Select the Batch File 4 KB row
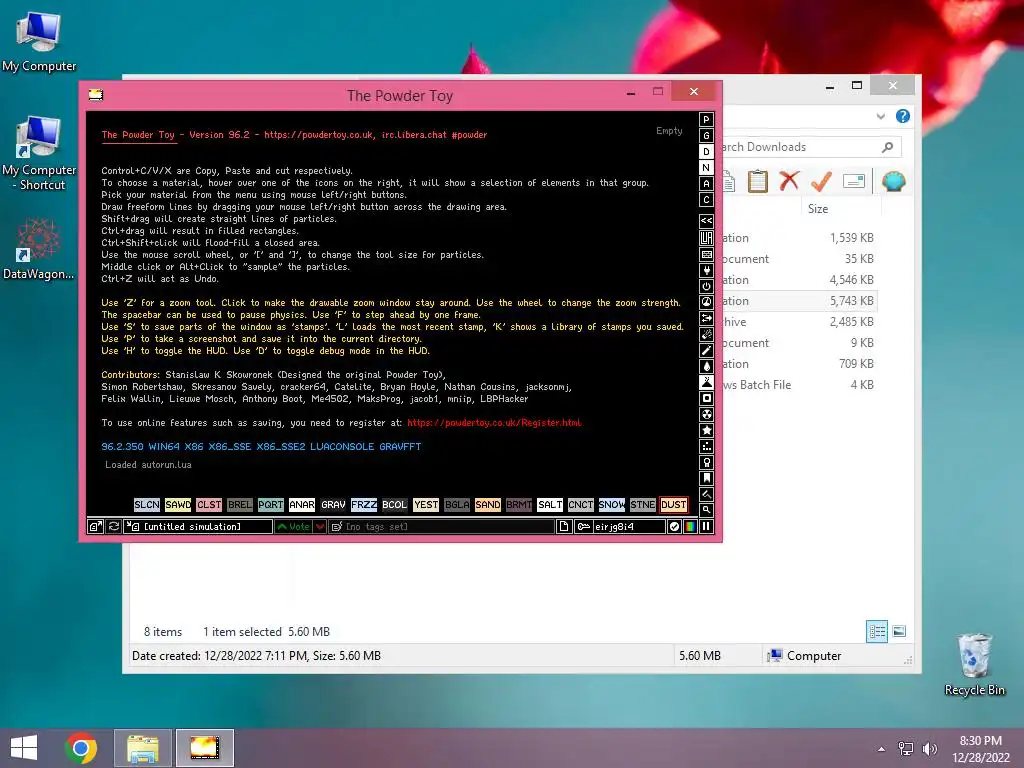Image resolution: width=1024 pixels, height=768 pixels. pos(798,385)
